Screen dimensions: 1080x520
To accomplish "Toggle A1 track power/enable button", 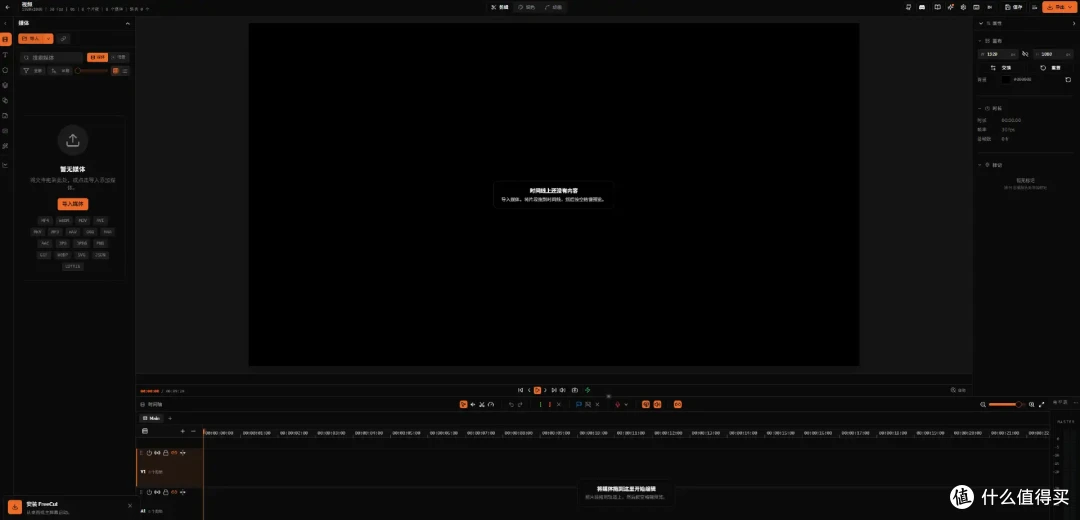I will [149, 492].
